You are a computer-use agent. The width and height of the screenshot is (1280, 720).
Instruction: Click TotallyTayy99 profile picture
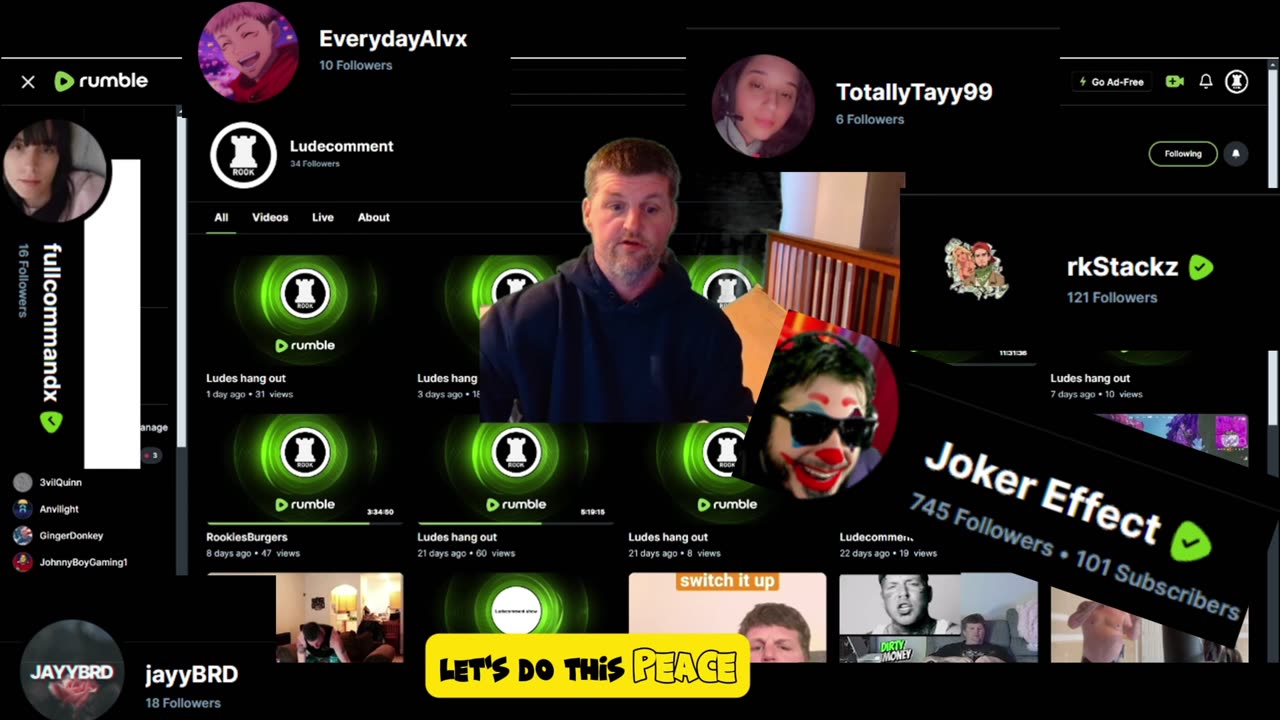click(x=763, y=106)
